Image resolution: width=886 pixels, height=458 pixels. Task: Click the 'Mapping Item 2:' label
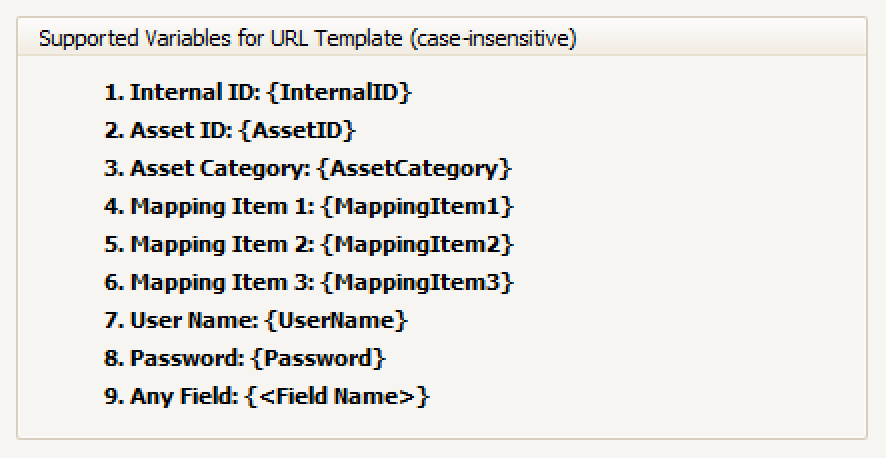point(224,245)
